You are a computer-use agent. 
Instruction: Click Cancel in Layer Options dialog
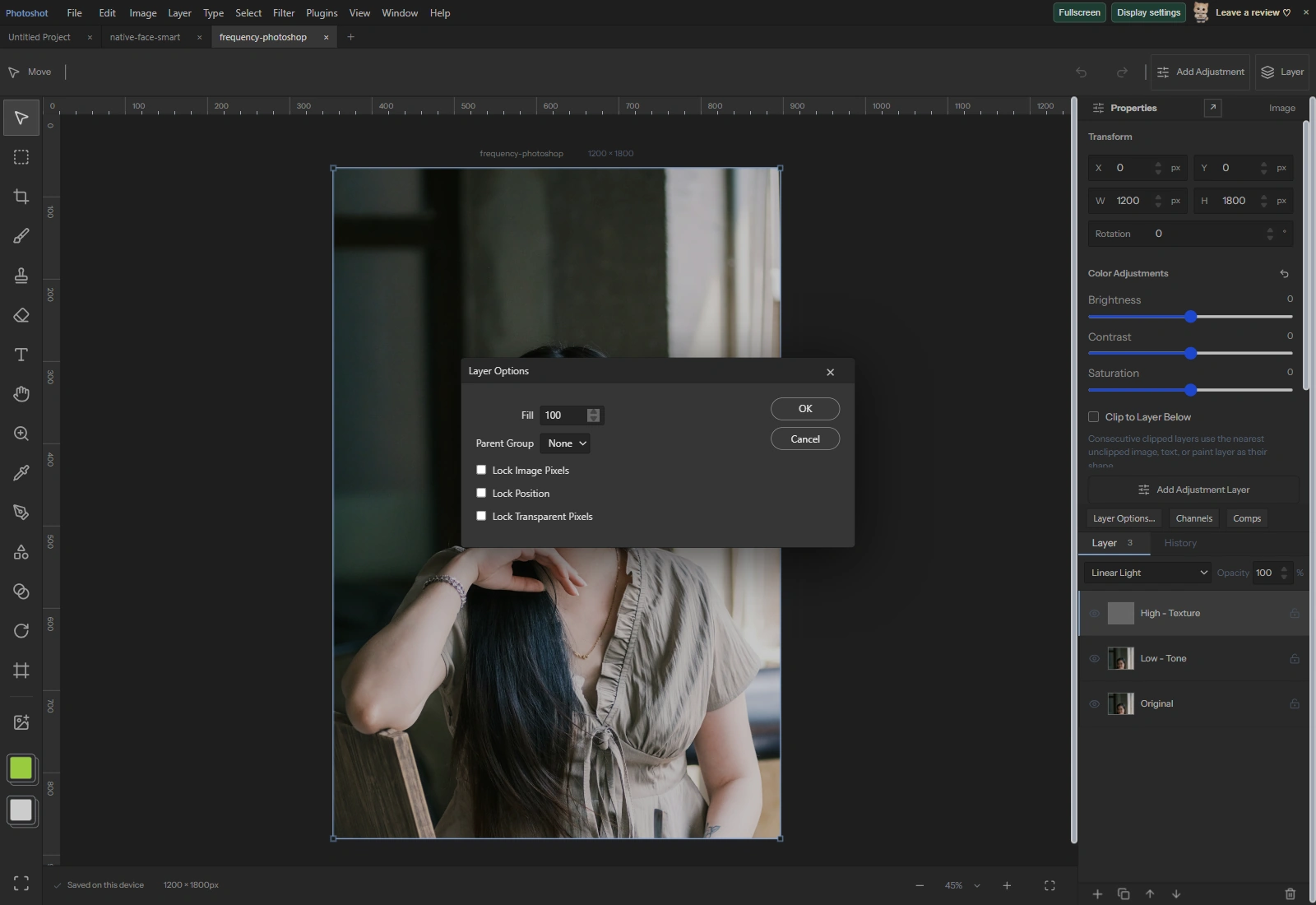point(805,439)
